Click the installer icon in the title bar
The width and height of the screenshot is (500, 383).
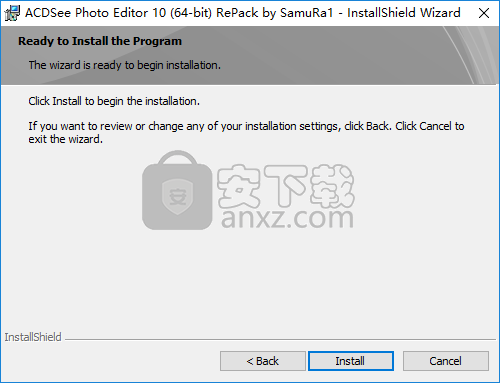coord(12,13)
